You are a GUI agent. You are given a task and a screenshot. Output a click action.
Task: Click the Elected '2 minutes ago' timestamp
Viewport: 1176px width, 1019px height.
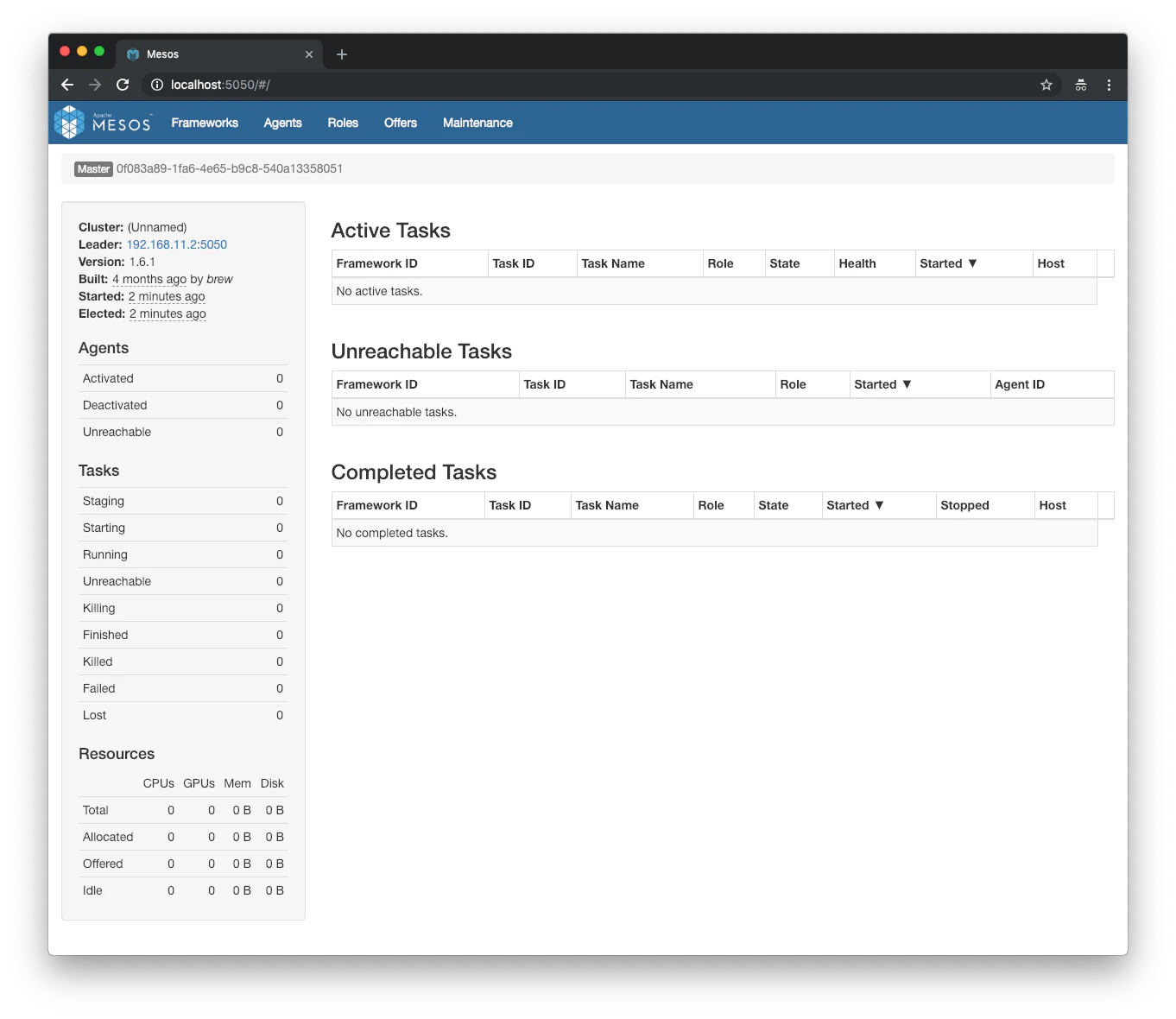[168, 313]
